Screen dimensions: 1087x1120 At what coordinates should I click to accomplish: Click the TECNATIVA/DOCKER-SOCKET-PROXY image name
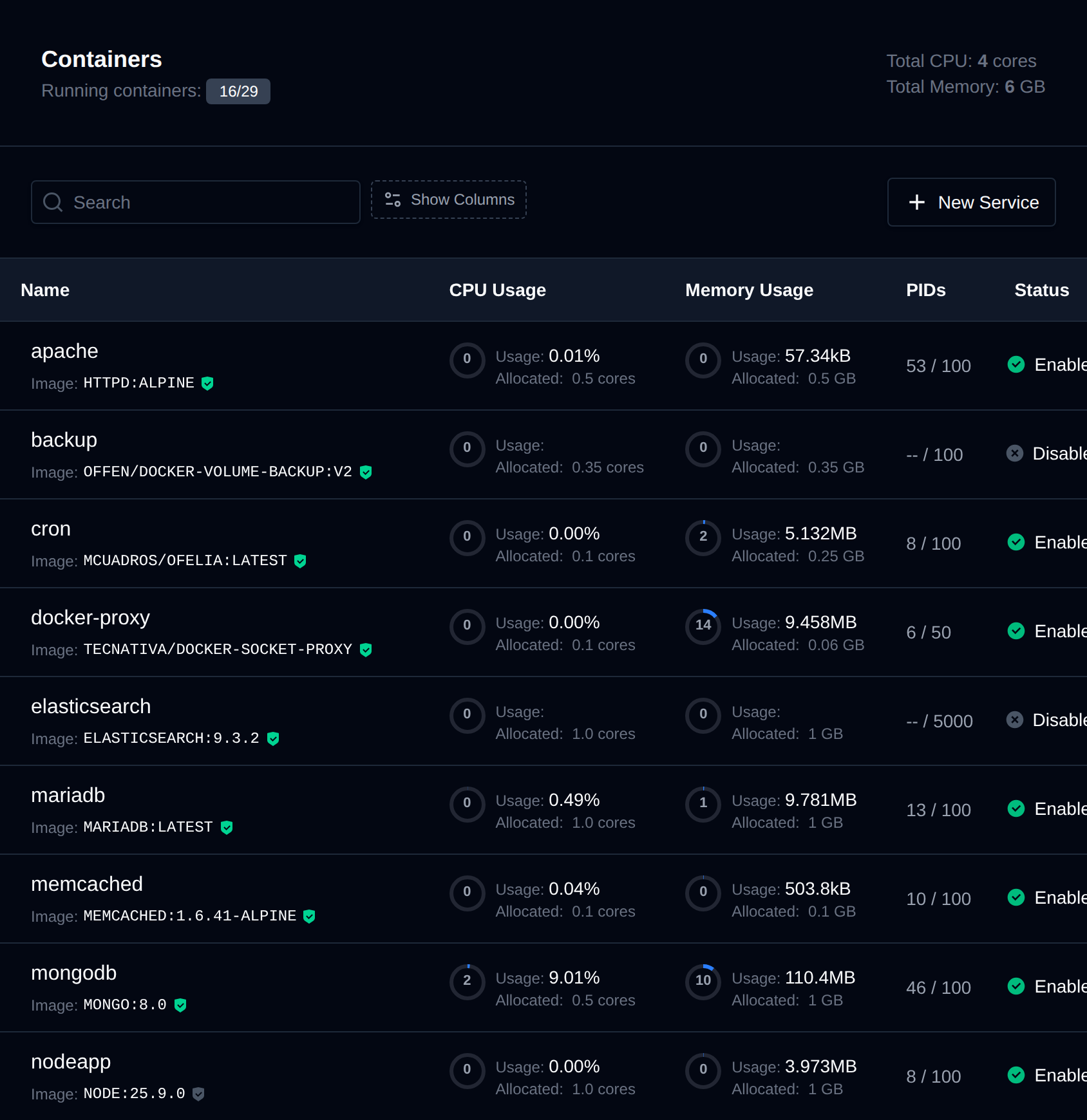click(218, 649)
